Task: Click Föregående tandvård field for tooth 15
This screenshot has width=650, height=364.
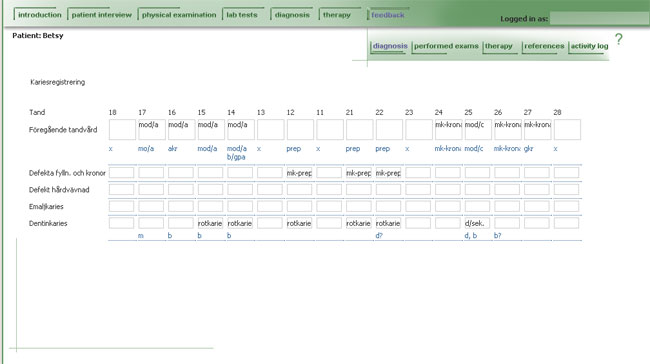Action: (x=211, y=129)
